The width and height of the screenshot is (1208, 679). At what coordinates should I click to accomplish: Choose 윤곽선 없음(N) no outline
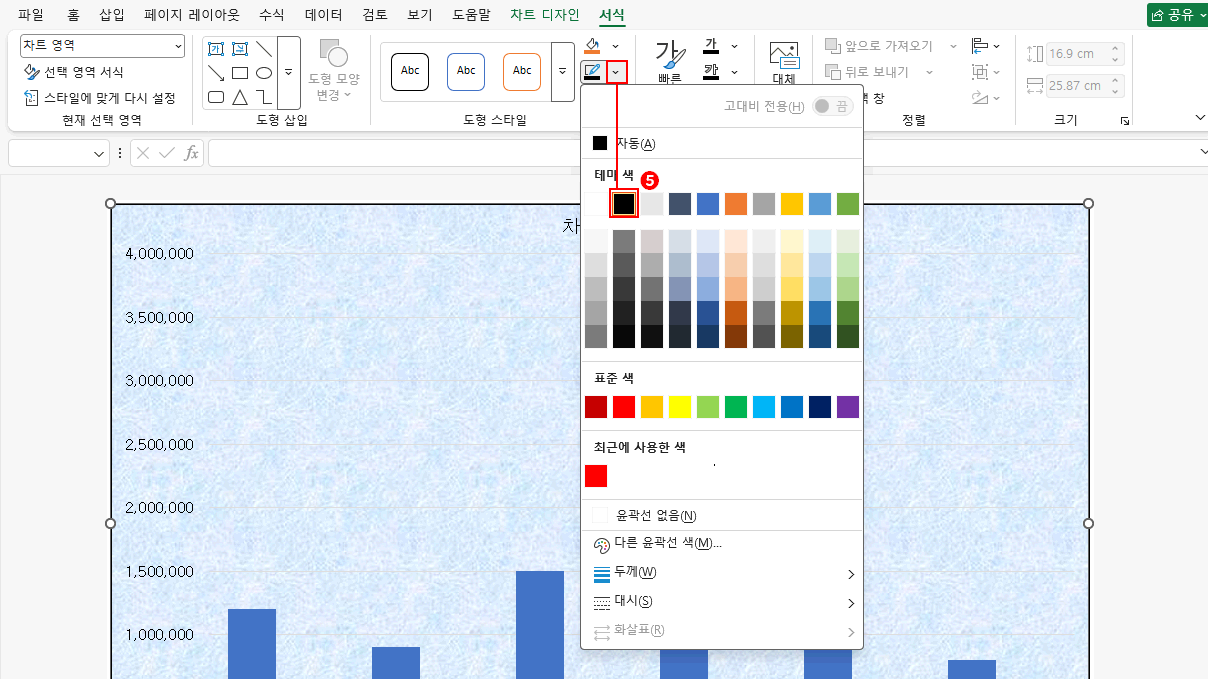721,515
